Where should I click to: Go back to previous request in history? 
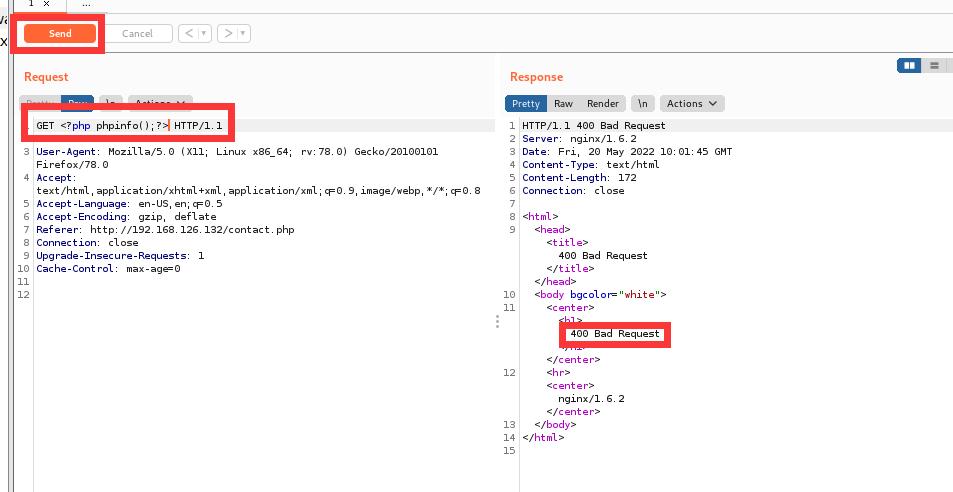pos(189,34)
